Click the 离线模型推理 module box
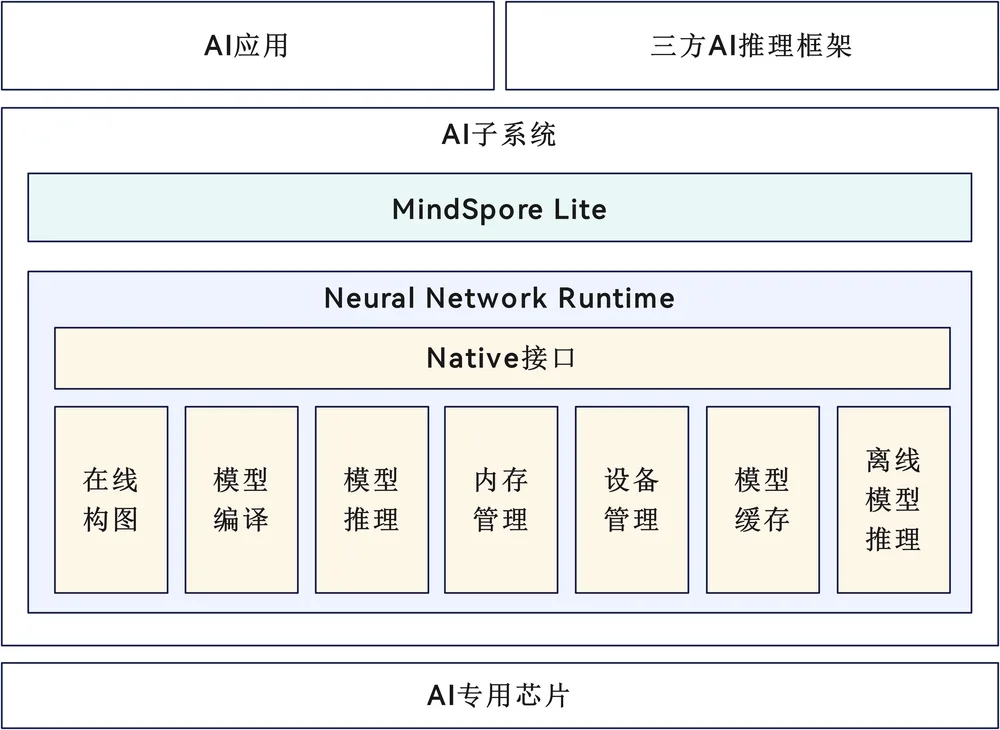 pyautogui.click(x=893, y=500)
